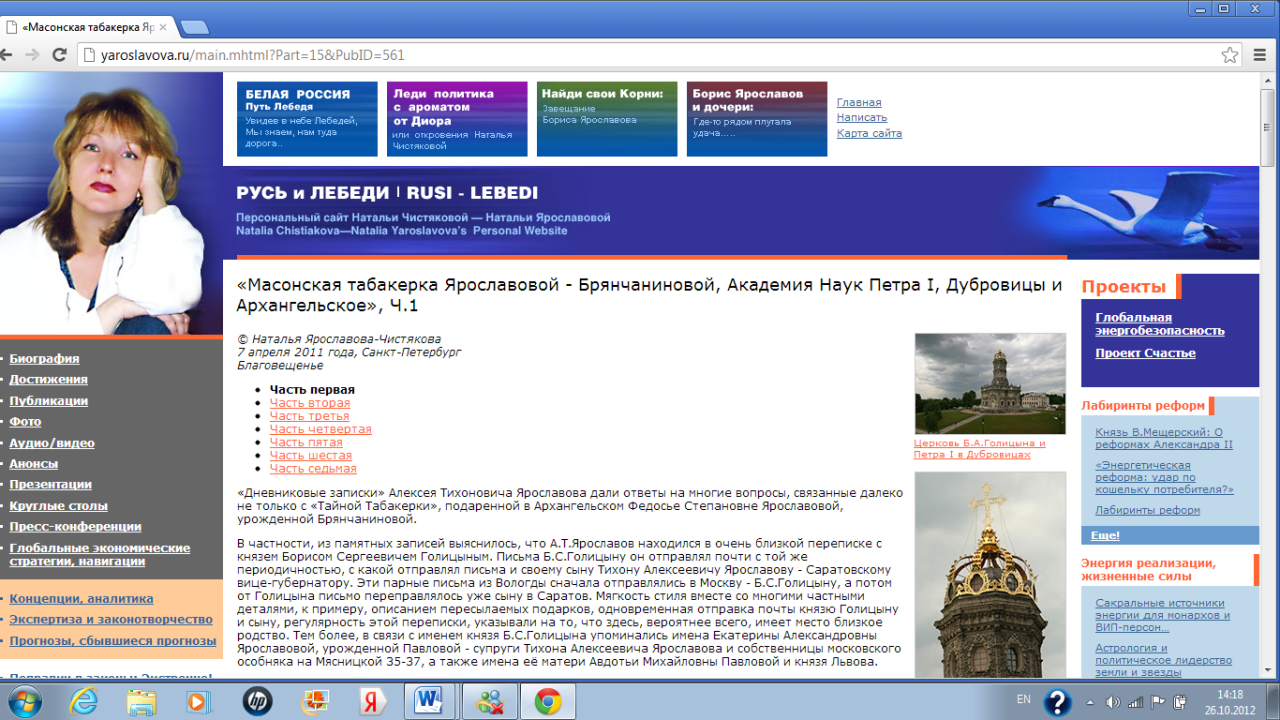Open Аудио/видео in the left menu
Screen dimensions: 1280x720
tap(52, 442)
